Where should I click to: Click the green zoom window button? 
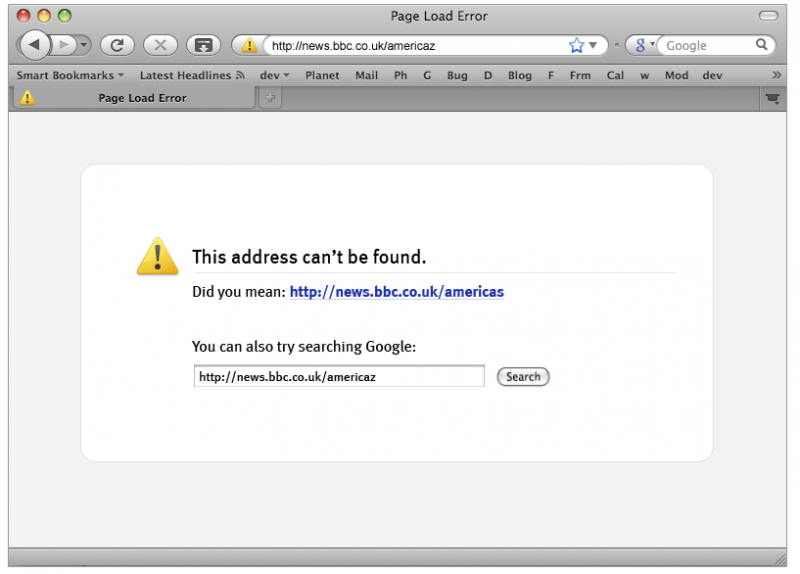[x=64, y=16]
